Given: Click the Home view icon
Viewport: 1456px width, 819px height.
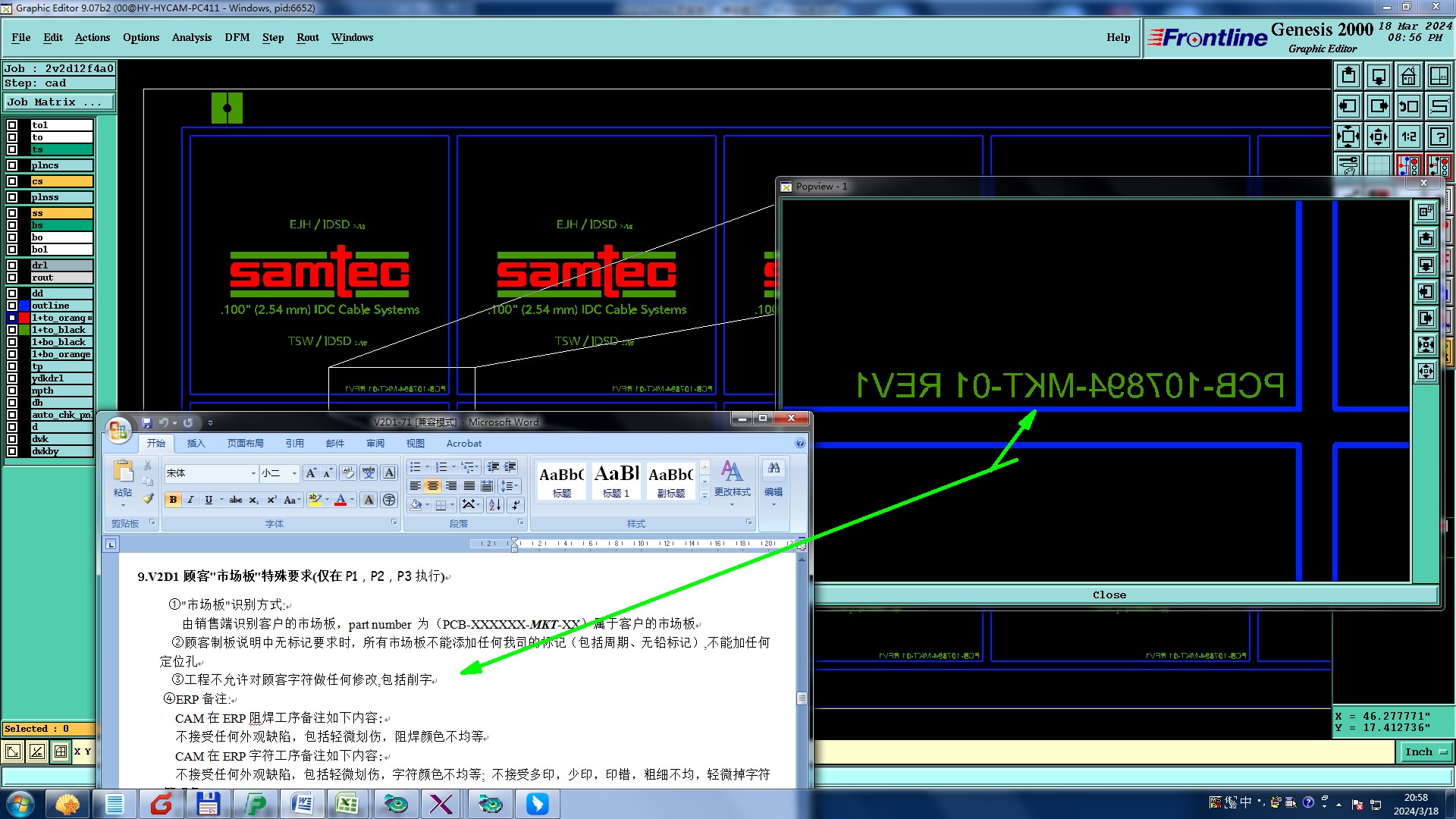Looking at the screenshot, I should (1409, 76).
